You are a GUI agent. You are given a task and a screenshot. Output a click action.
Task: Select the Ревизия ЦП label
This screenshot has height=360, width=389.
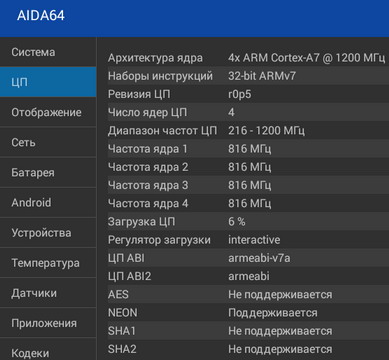139,94
